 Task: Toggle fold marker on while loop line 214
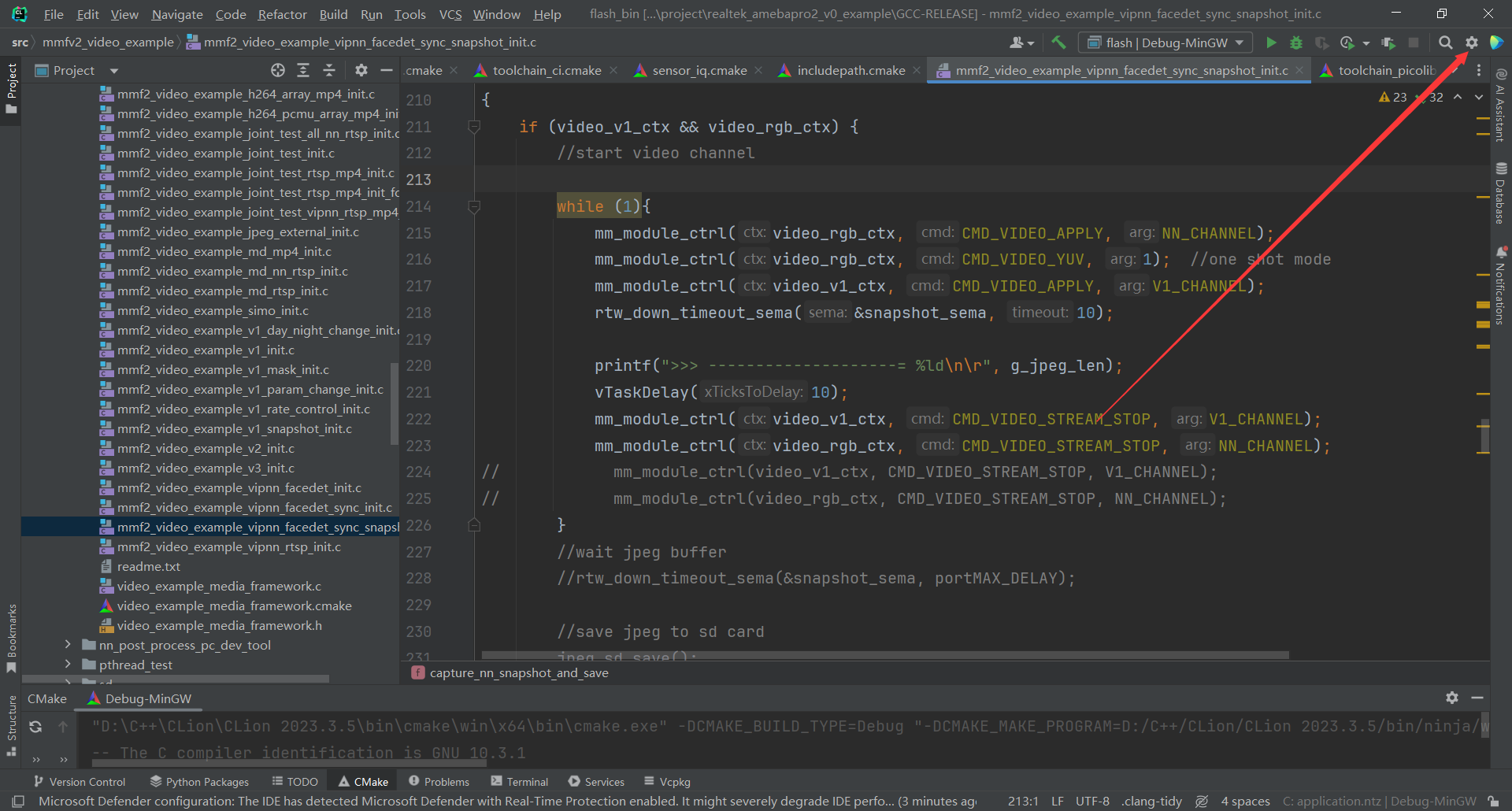[474, 206]
